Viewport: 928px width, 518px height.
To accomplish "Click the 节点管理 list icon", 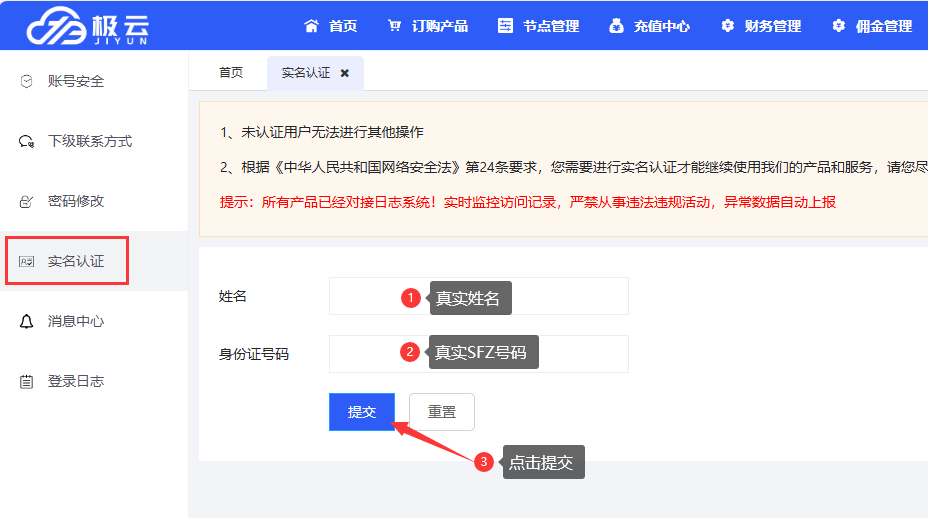I will 506,26.
